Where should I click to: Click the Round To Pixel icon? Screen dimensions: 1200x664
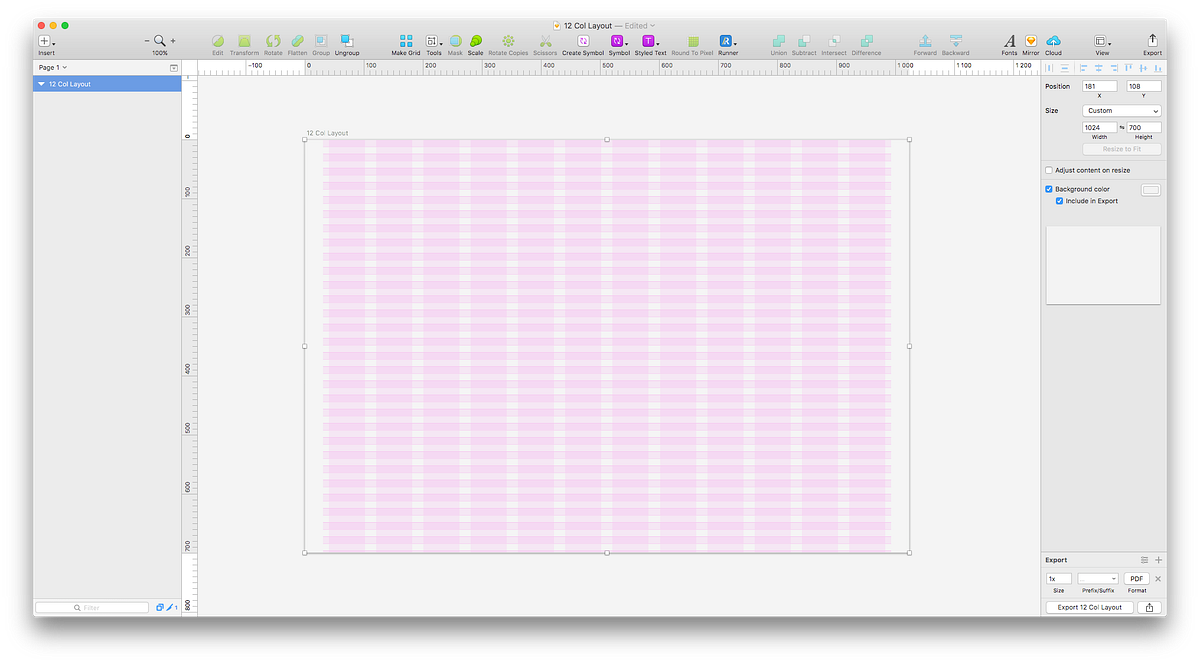click(x=693, y=41)
